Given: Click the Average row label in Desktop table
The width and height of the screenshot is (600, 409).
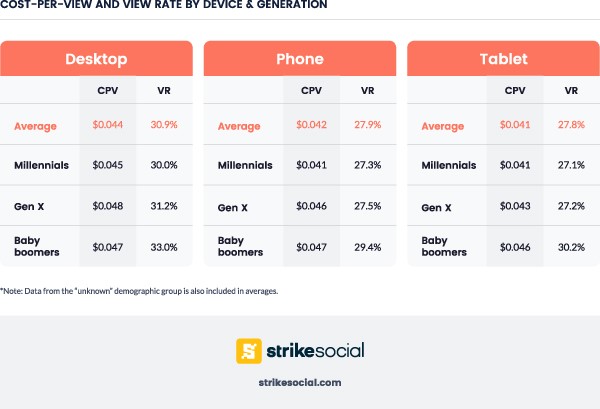Looking at the screenshot, I should click(35, 126).
